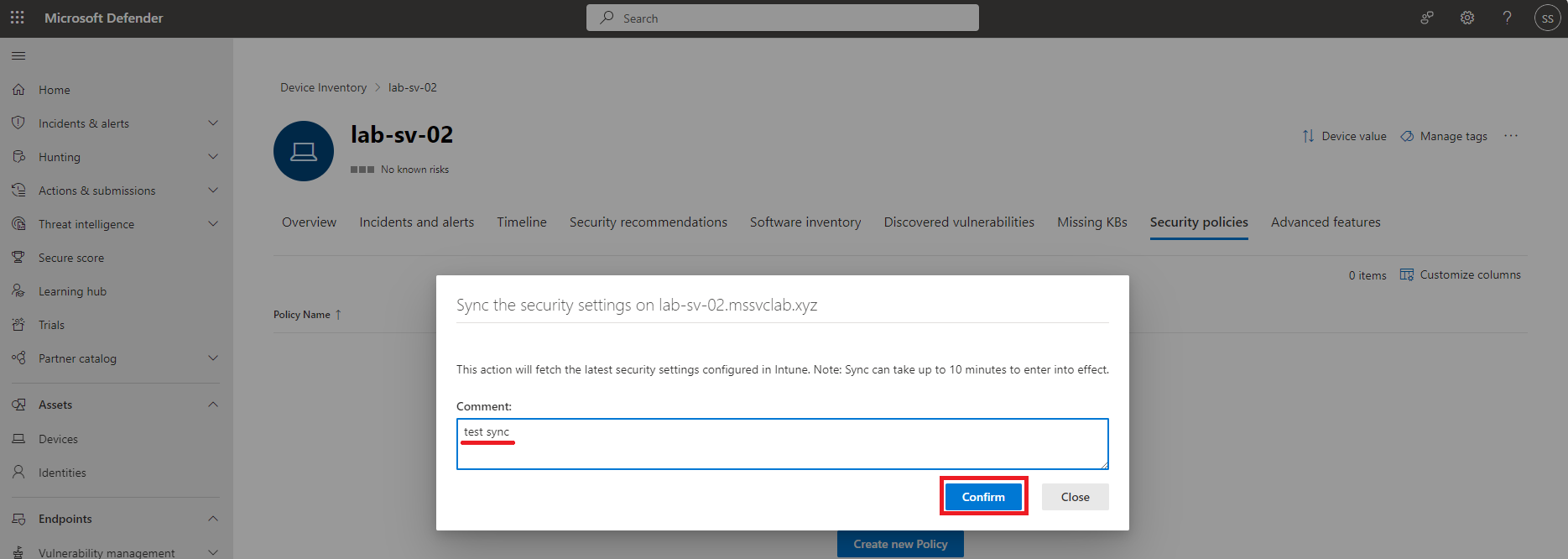Switch to the Overview tab

tap(309, 222)
